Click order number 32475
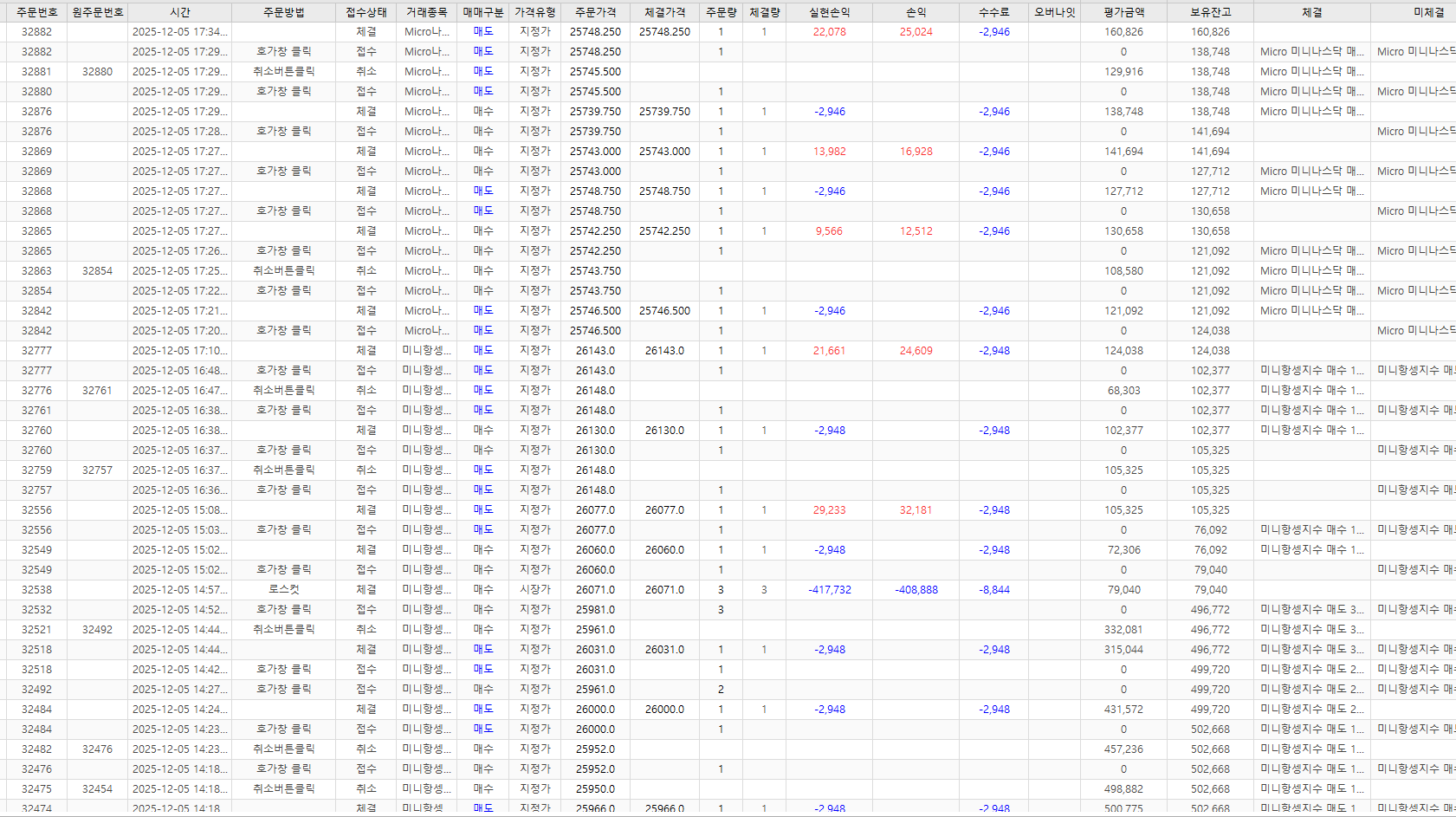 click(36, 789)
